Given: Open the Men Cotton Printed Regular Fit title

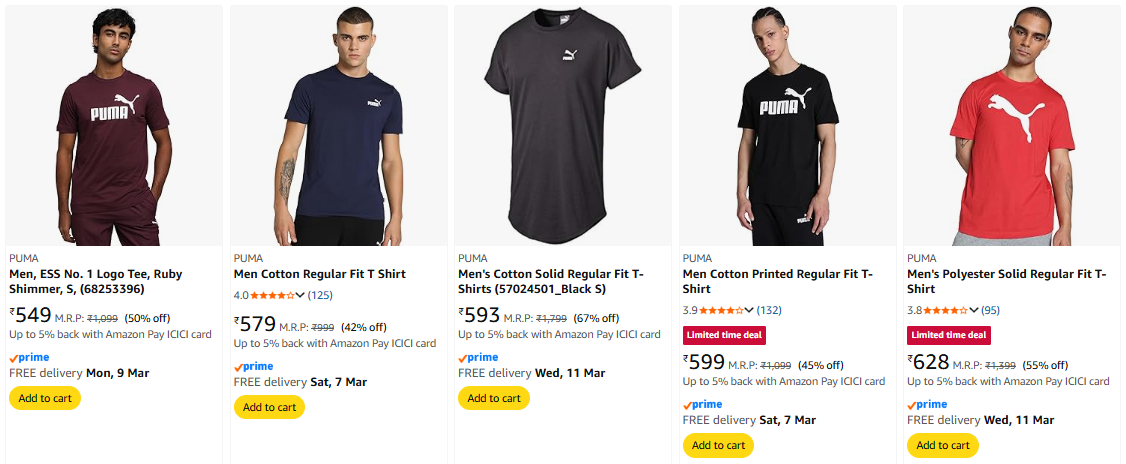Looking at the screenshot, I should 778,281.
